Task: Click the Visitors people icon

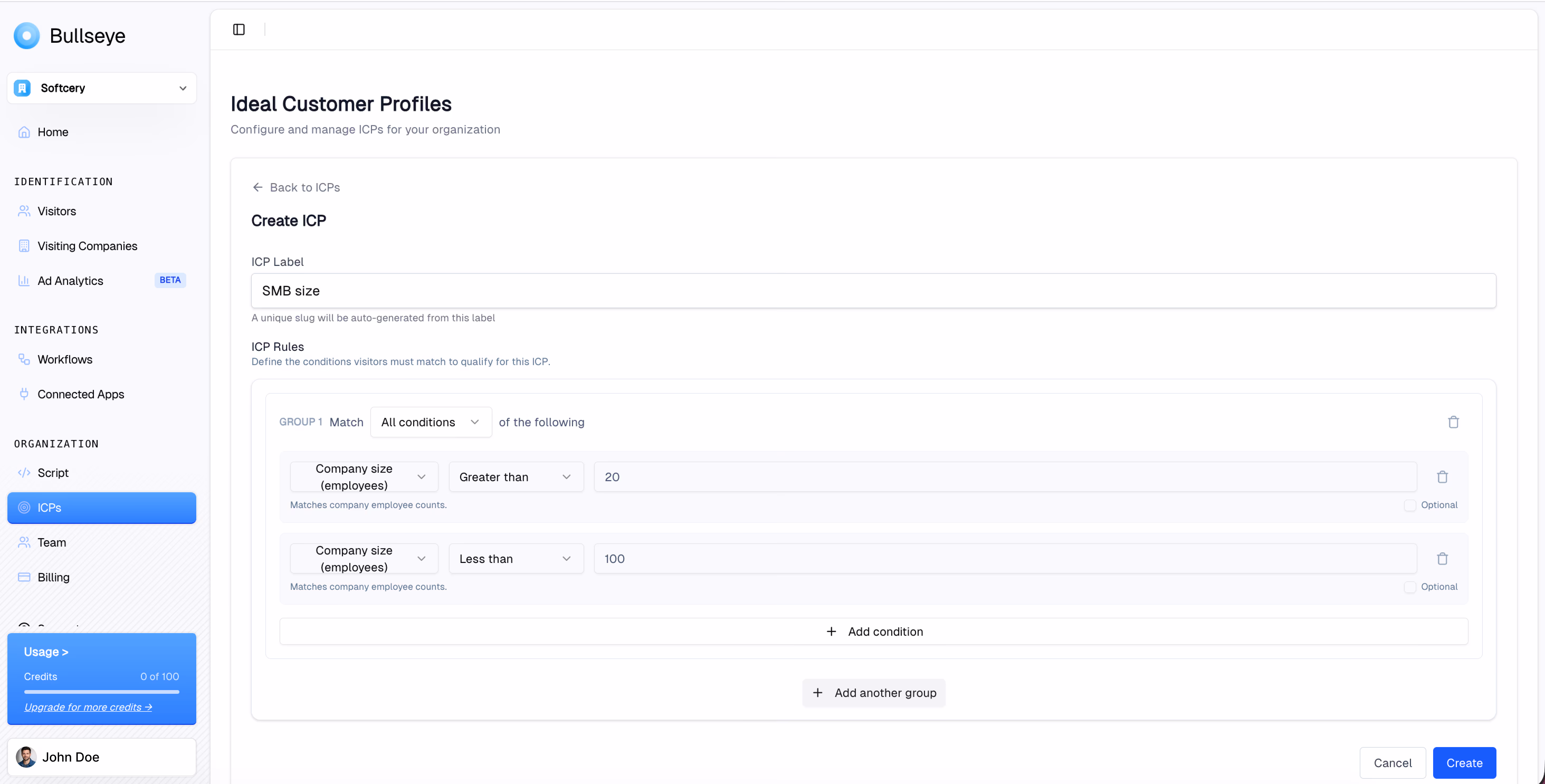Action: [x=24, y=211]
